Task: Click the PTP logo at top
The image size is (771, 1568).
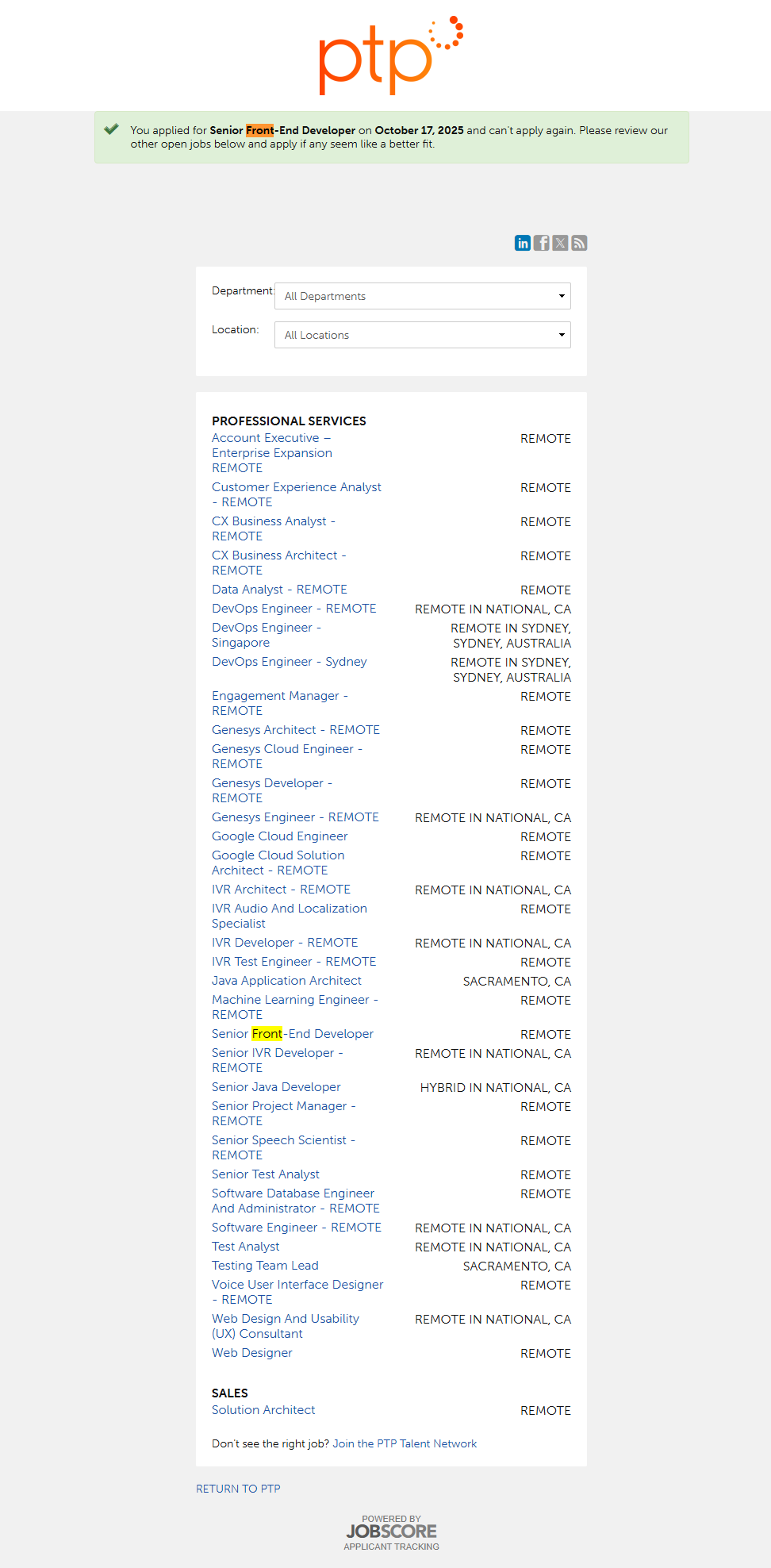Action: click(x=390, y=56)
